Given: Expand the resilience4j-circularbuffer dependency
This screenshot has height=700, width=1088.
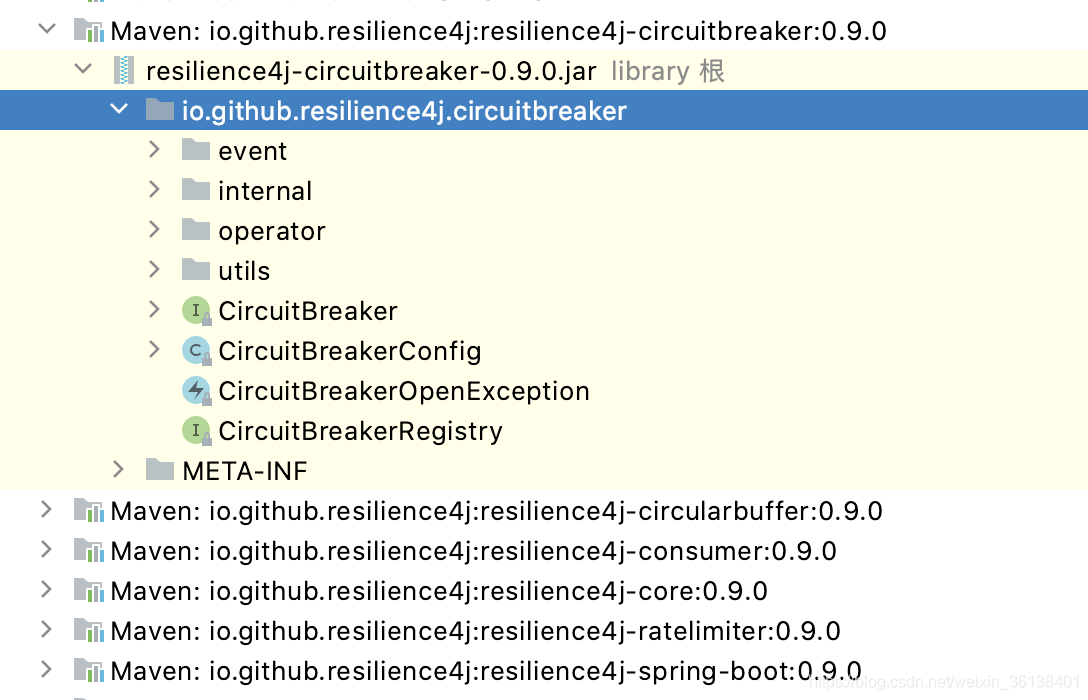Looking at the screenshot, I should (47, 511).
